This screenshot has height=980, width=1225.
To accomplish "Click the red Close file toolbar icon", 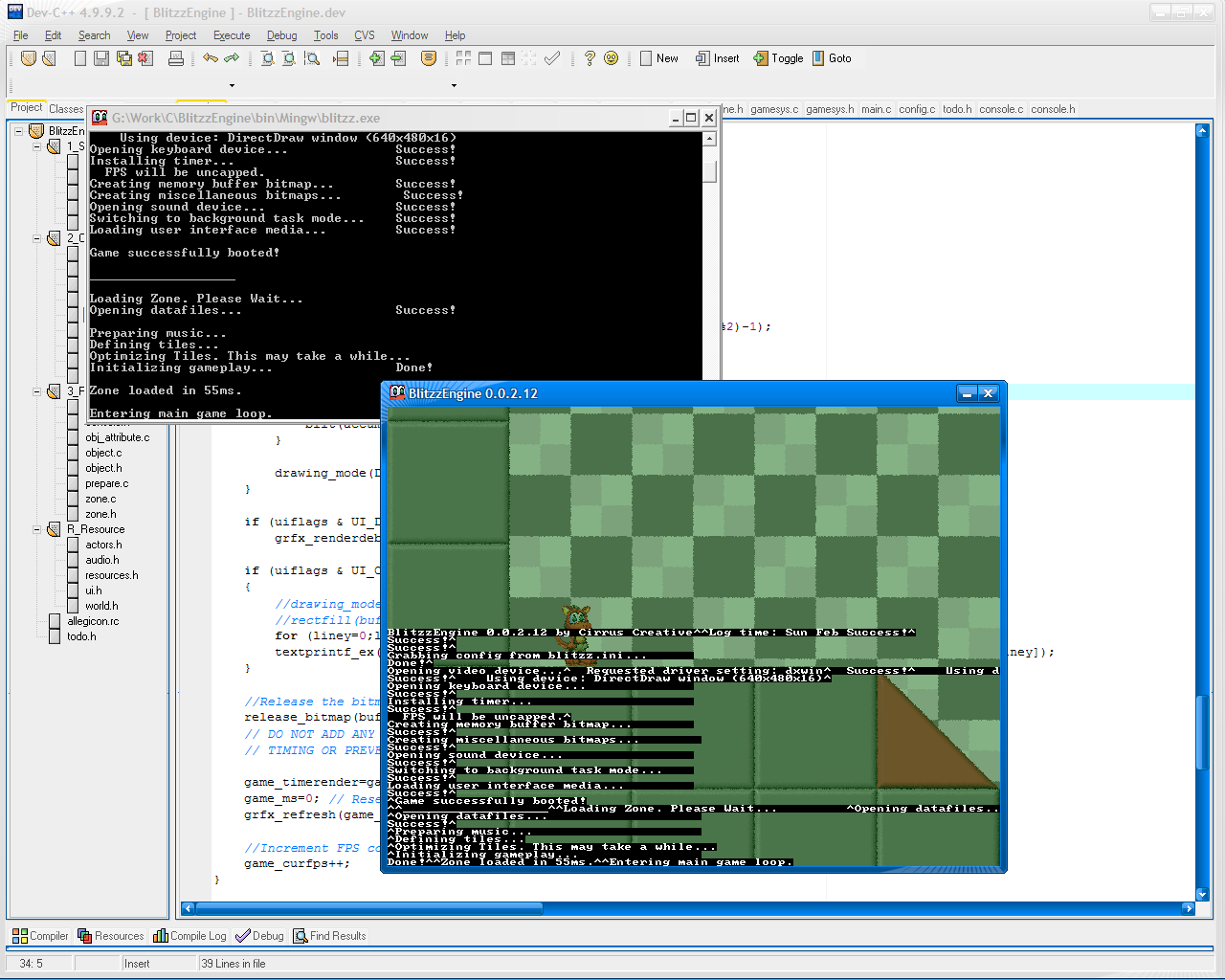I will [x=145, y=58].
